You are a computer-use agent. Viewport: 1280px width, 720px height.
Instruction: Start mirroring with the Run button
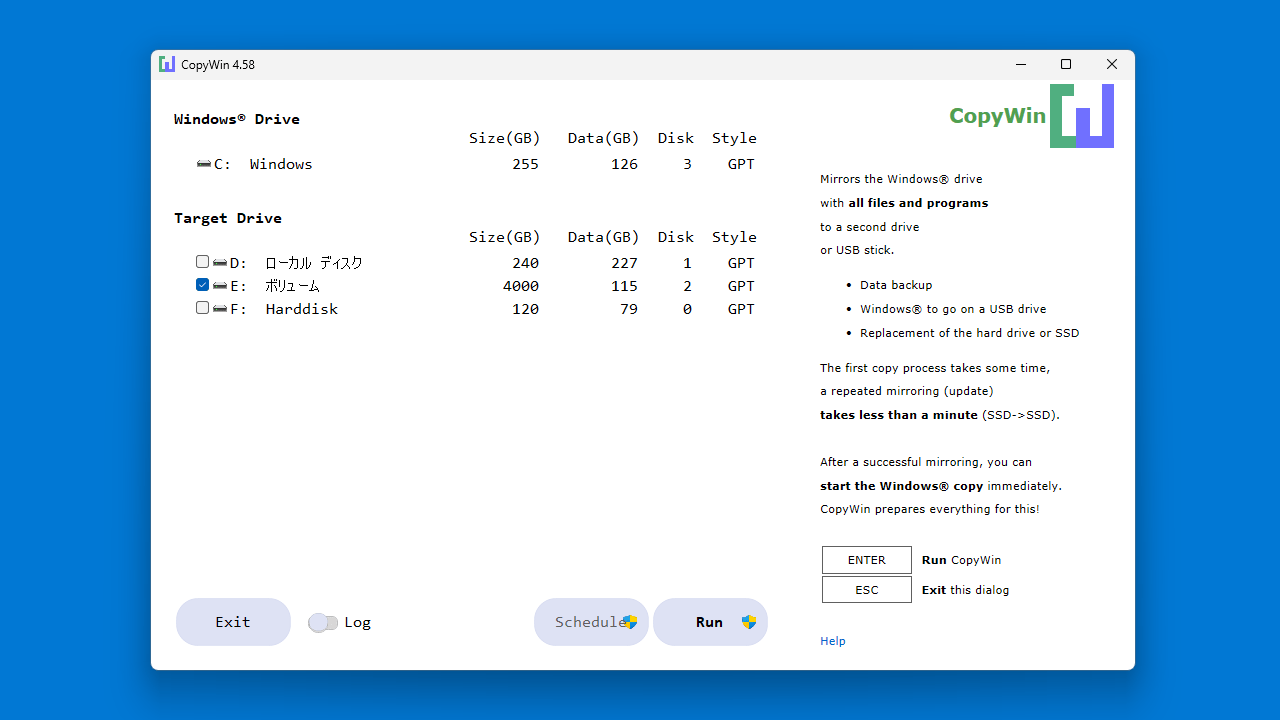click(x=710, y=622)
